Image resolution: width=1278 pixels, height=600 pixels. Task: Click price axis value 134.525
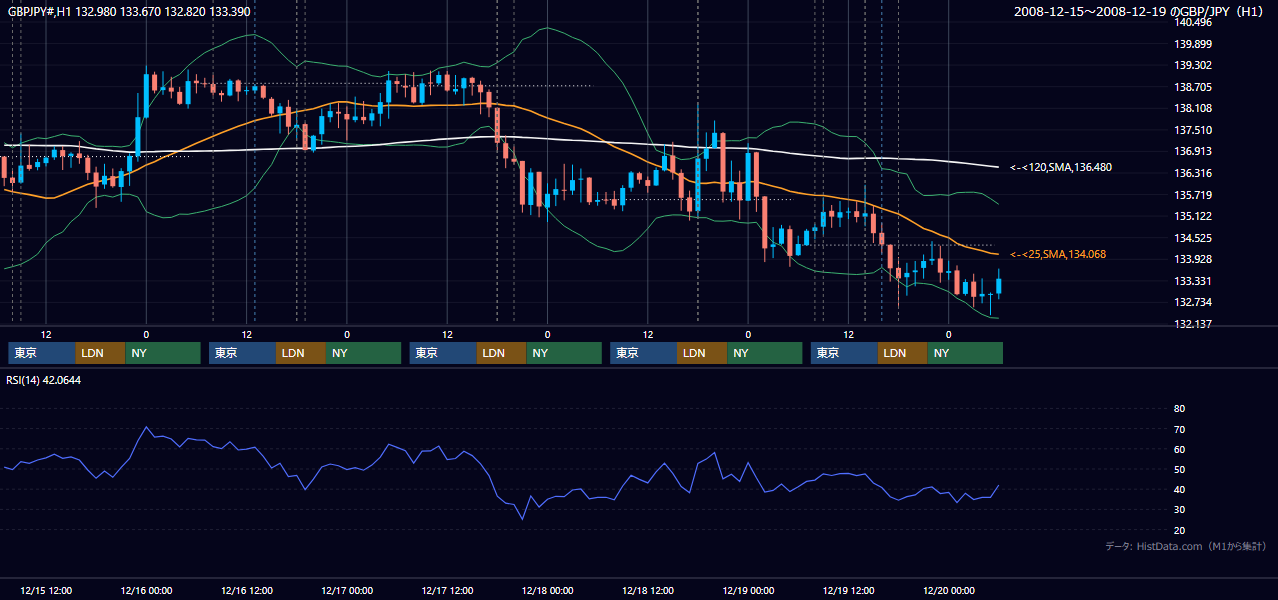pos(1194,238)
